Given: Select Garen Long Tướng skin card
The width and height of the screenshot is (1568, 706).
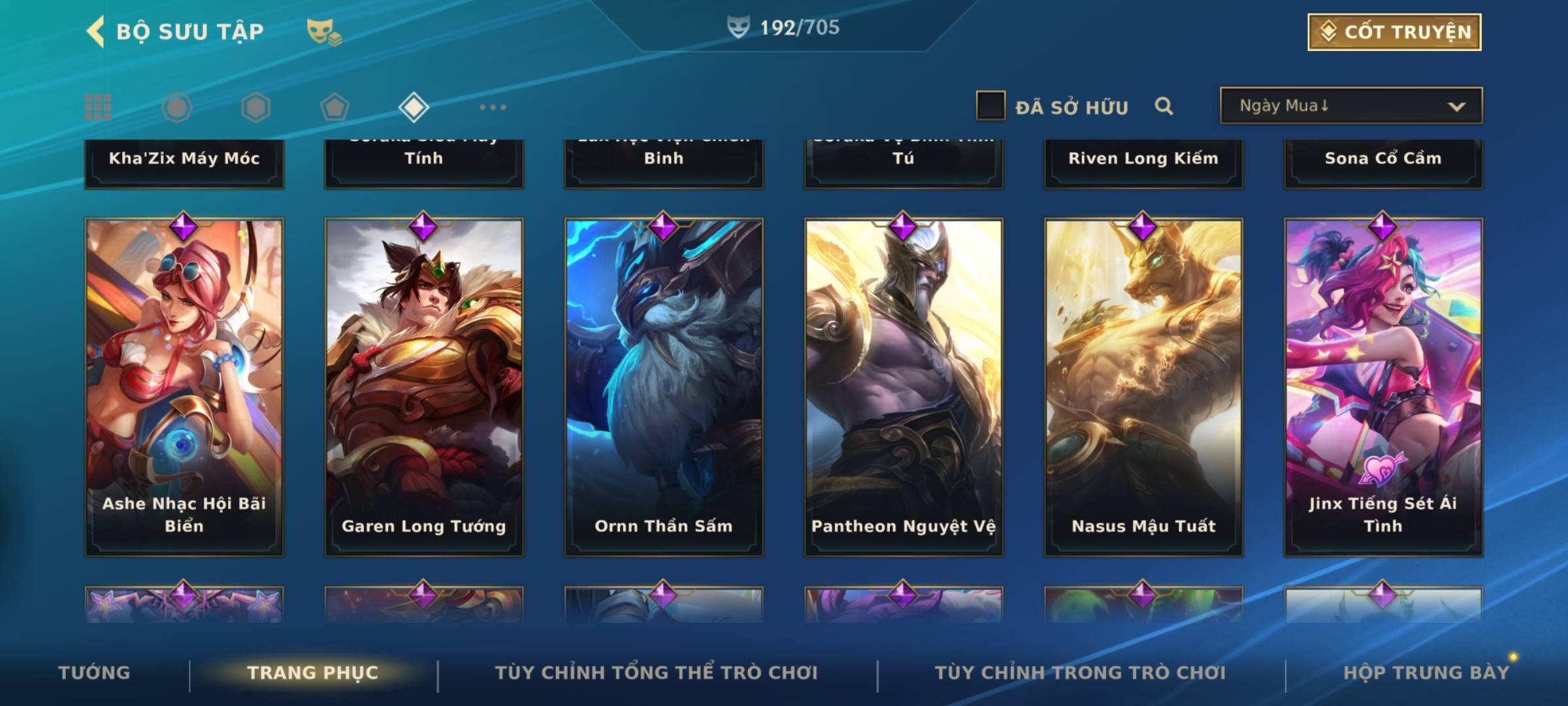Looking at the screenshot, I should point(424,387).
